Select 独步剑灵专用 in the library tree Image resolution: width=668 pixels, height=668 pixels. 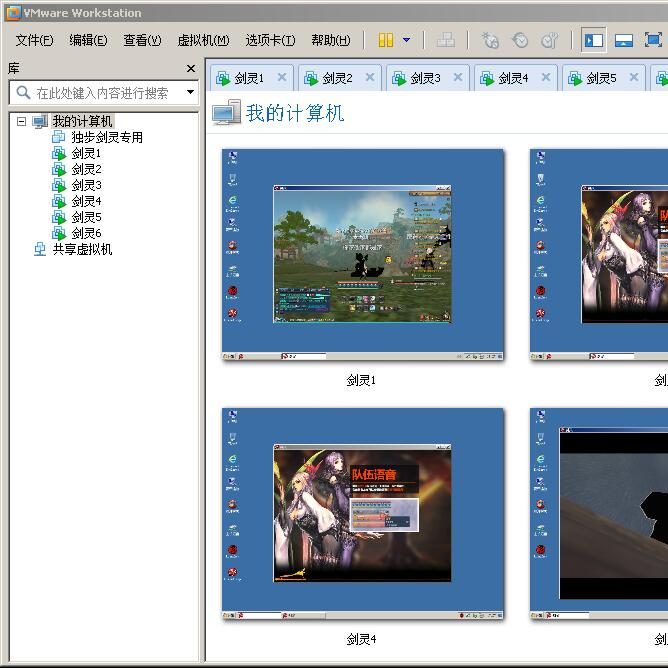tap(106, 137)
